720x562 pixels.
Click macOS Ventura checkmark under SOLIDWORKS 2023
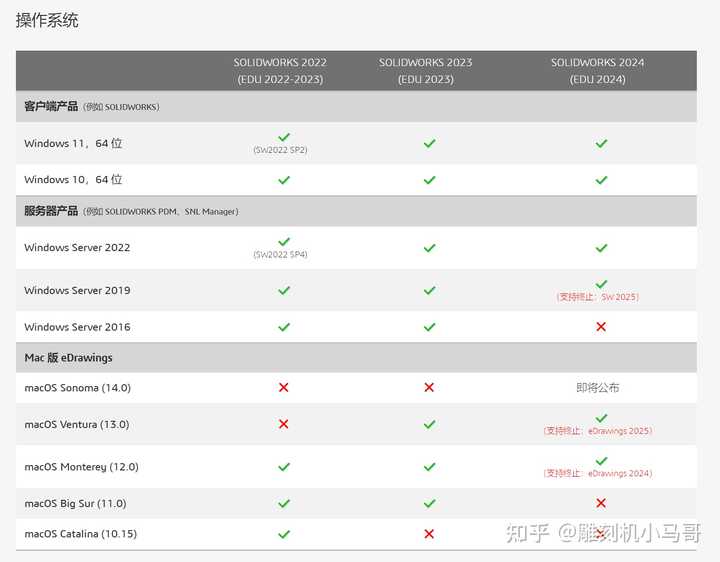(x=429, y=424)
